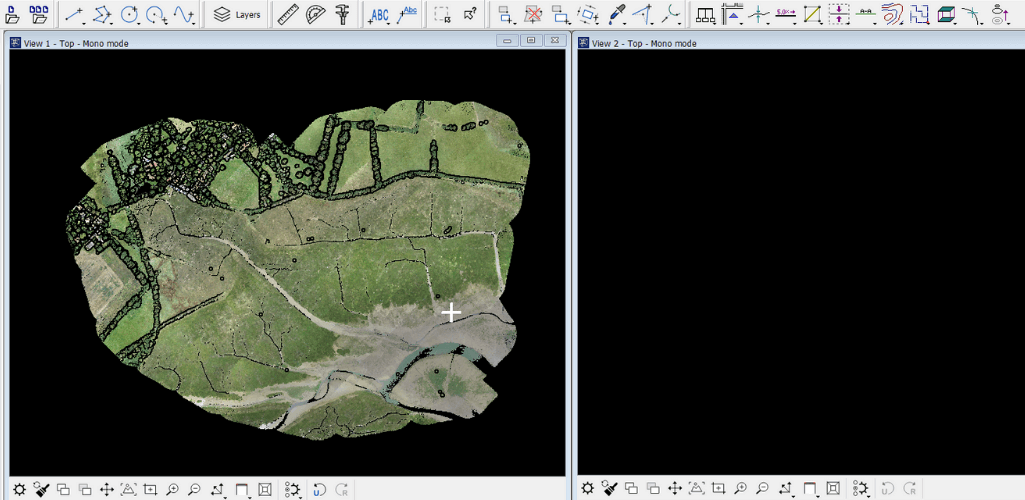Expand the line tool dropdown arrow
The image size is (1025, 500).
pos(84,21)
